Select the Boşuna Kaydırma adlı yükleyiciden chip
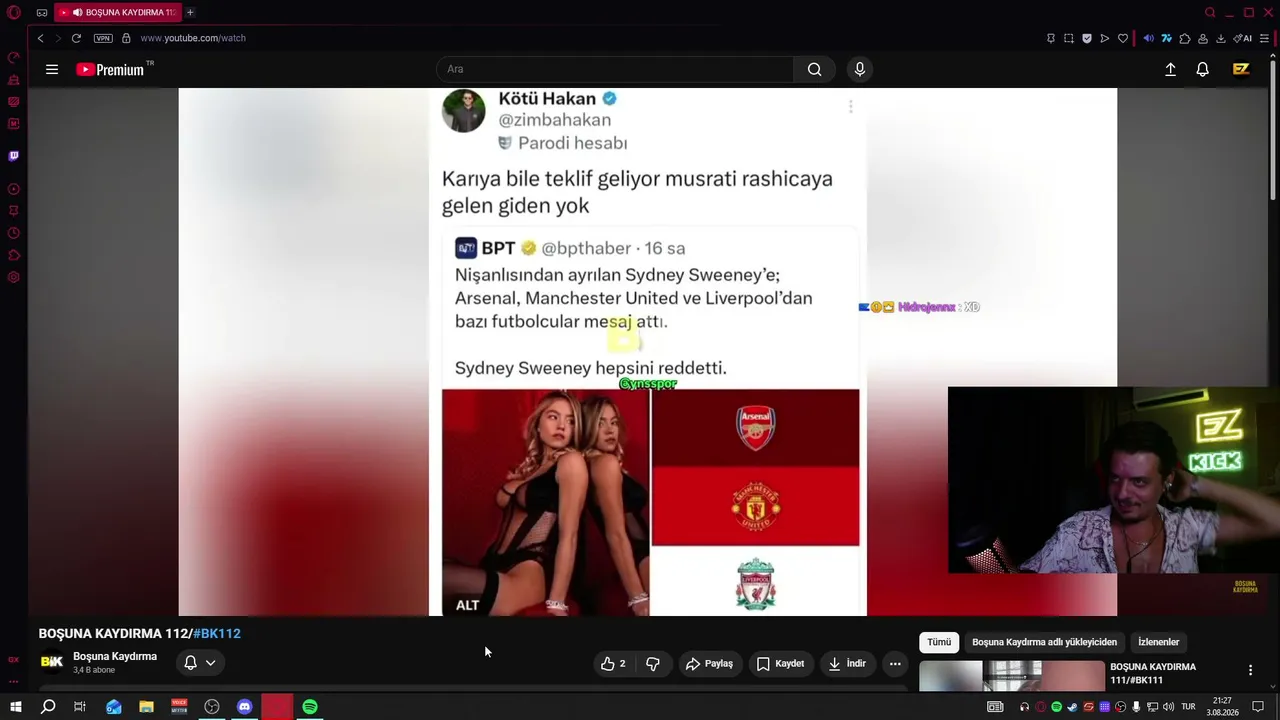1280x720 pixels. pyautogui.click(x=1044, y=642)
